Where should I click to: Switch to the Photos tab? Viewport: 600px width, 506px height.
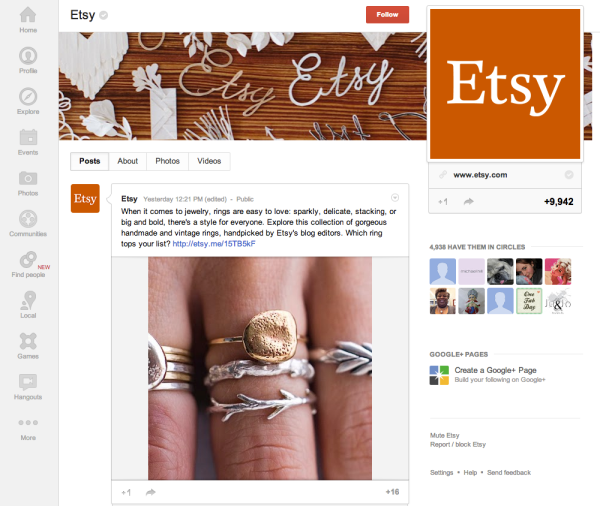[x=167, y=161]
